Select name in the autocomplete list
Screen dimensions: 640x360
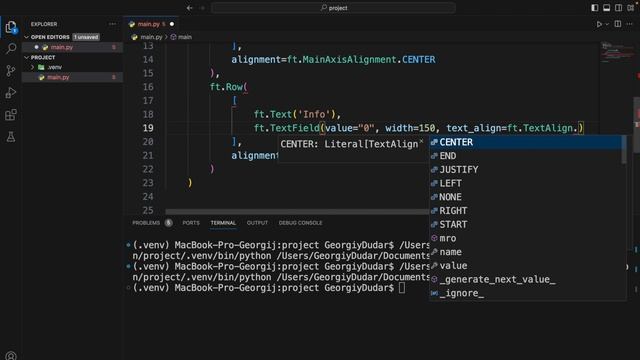click(x=526, y=252)
